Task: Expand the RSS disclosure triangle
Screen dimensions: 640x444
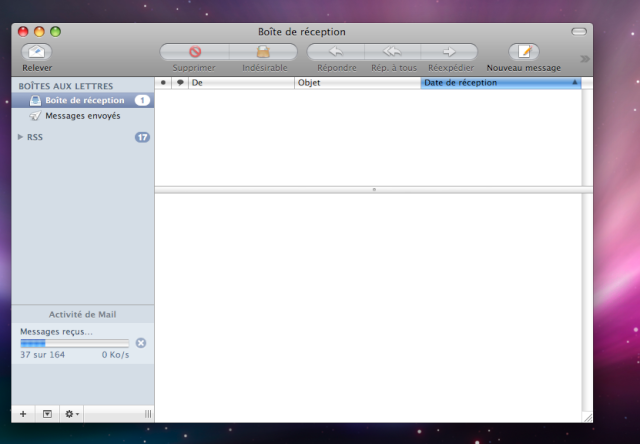Action: click(x=20, y=137)
